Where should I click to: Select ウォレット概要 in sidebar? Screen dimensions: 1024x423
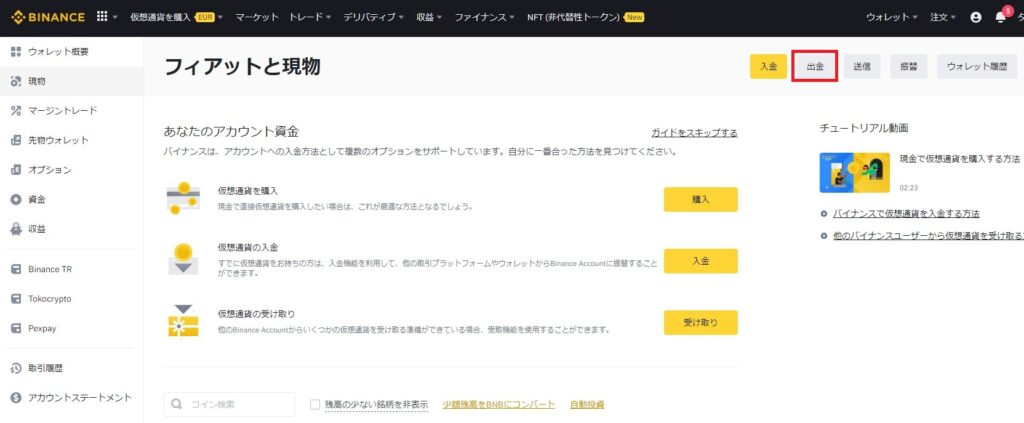58,52
